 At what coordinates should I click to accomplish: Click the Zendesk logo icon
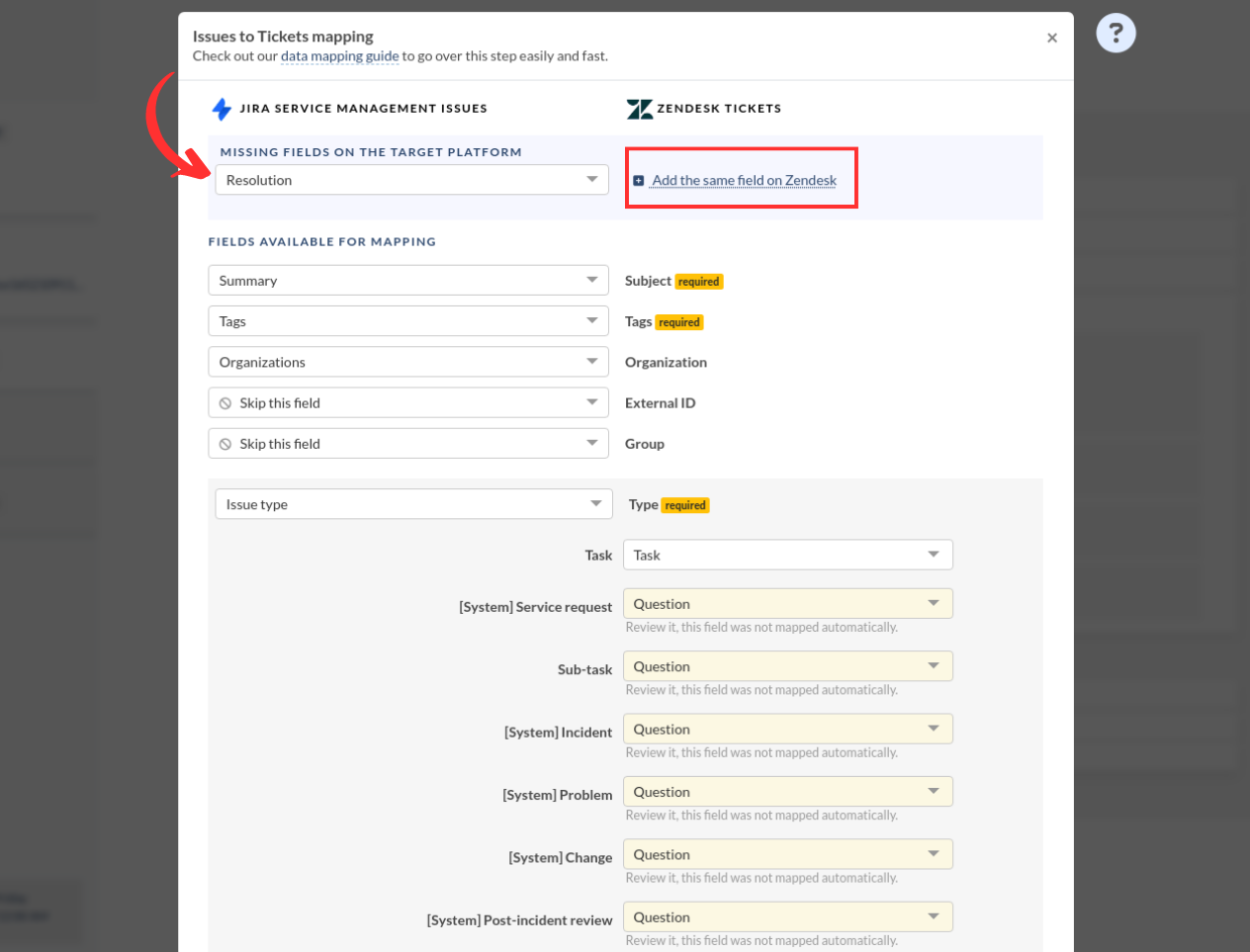(640, 109)
